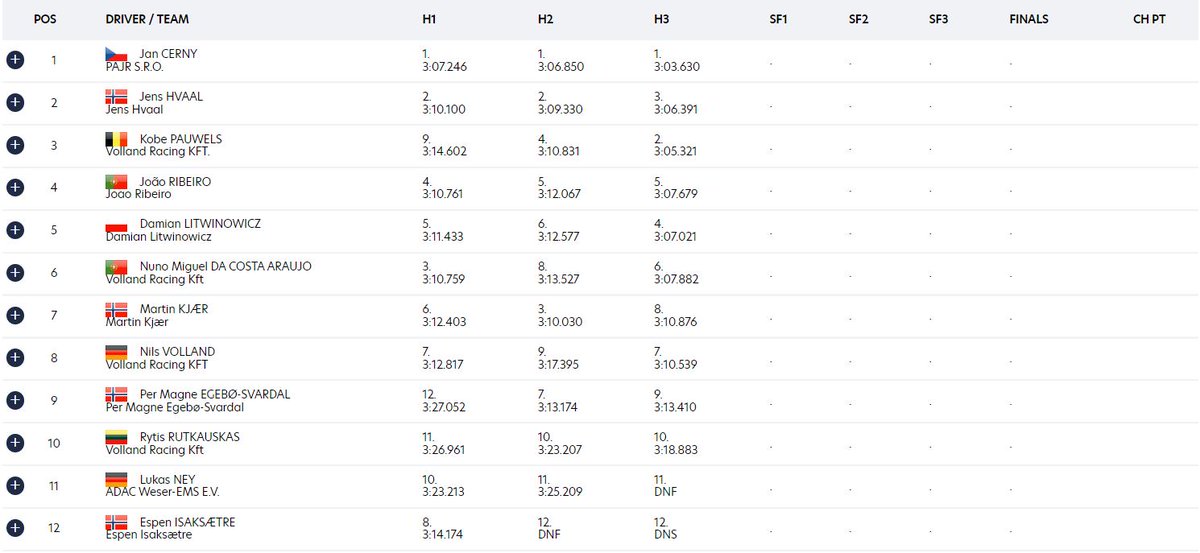Click the SF3 column header
This screenshot has width=1200, height=553.
[938, 19]
